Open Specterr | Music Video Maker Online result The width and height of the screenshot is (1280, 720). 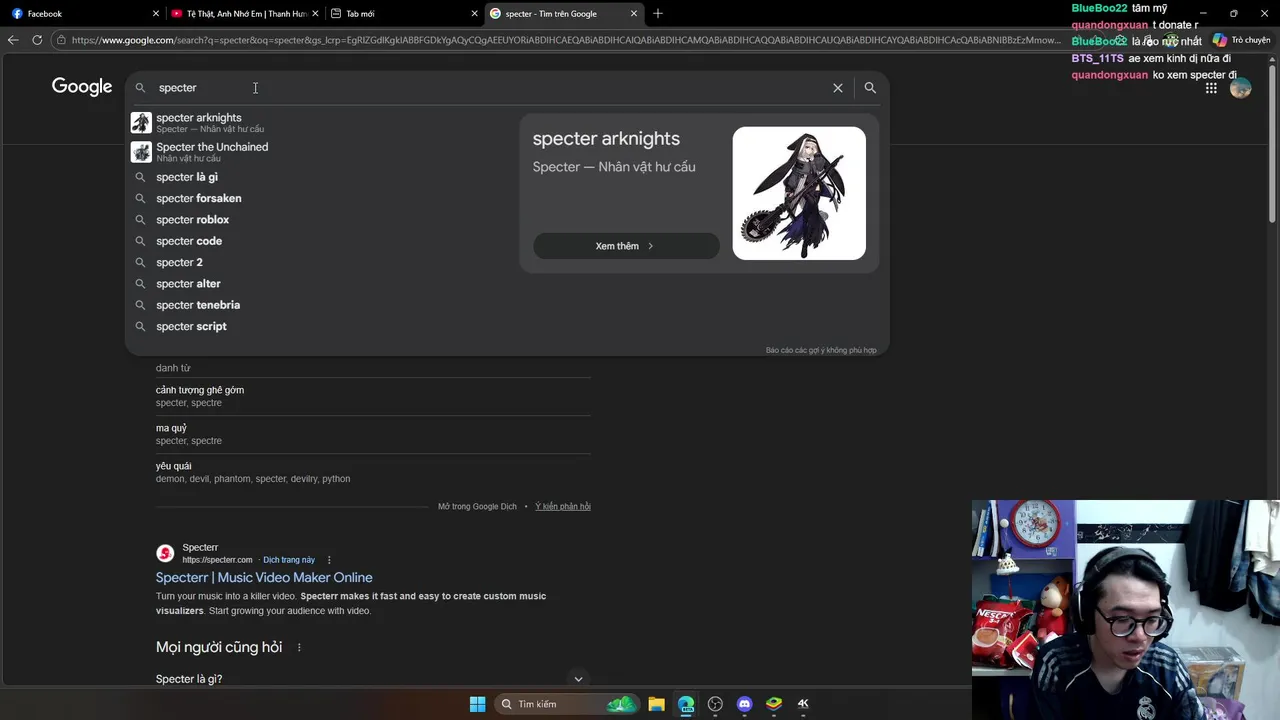click(x=264, y=577)
